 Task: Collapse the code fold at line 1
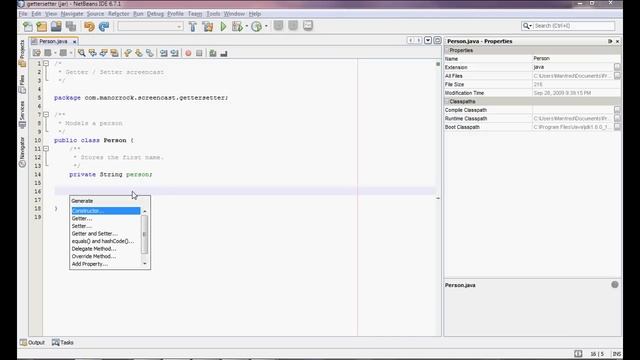point(46,64)
